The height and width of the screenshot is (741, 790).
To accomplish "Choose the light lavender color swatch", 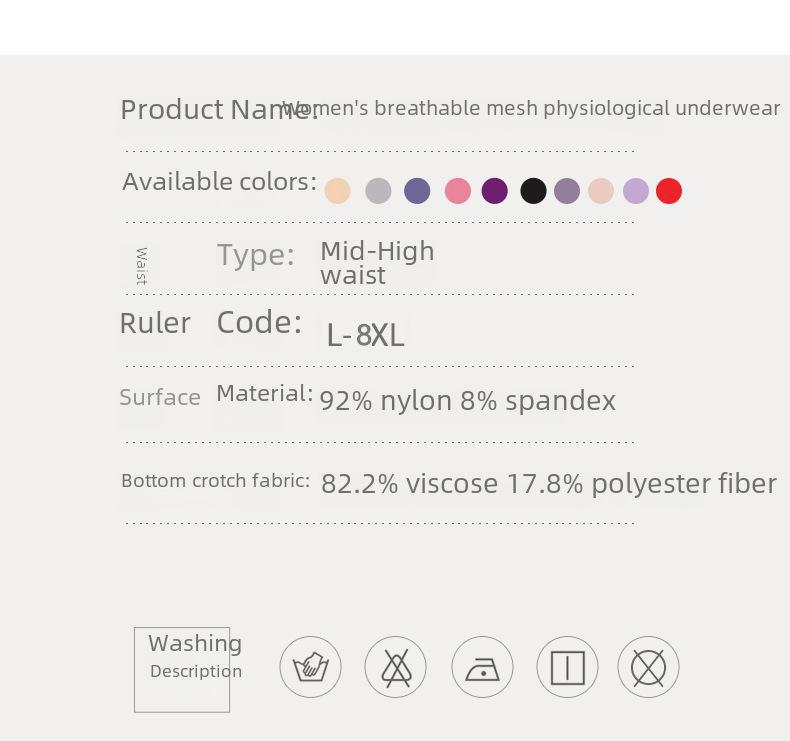I will (636, 191).
